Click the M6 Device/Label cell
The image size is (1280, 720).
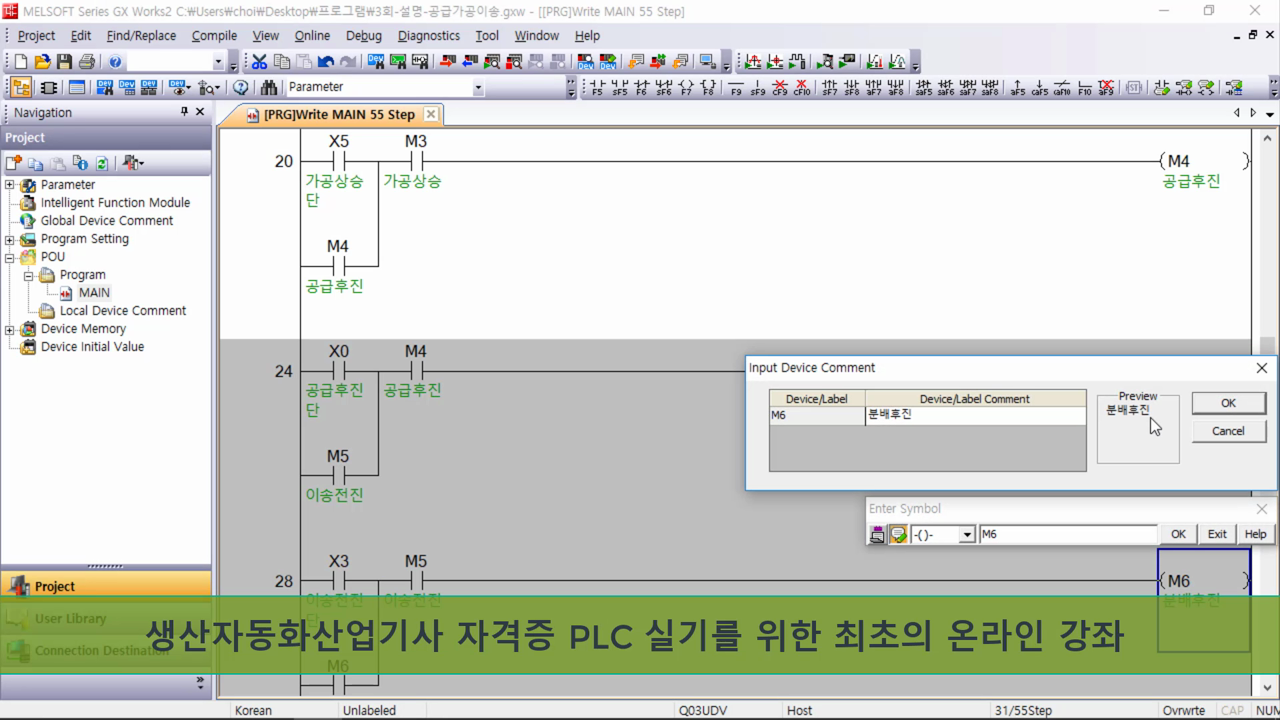tap(817, 415)
